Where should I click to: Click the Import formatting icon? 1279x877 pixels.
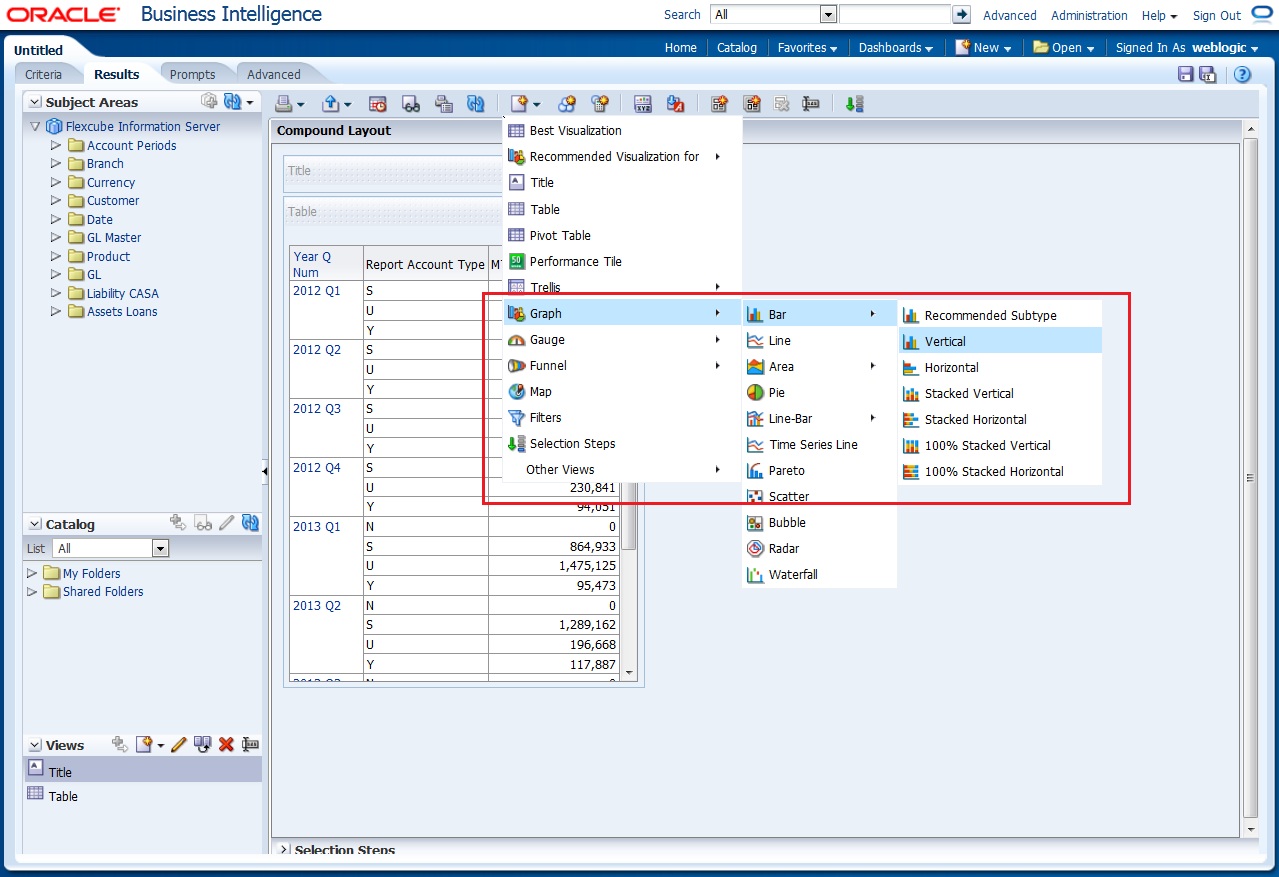pos(675,103)
